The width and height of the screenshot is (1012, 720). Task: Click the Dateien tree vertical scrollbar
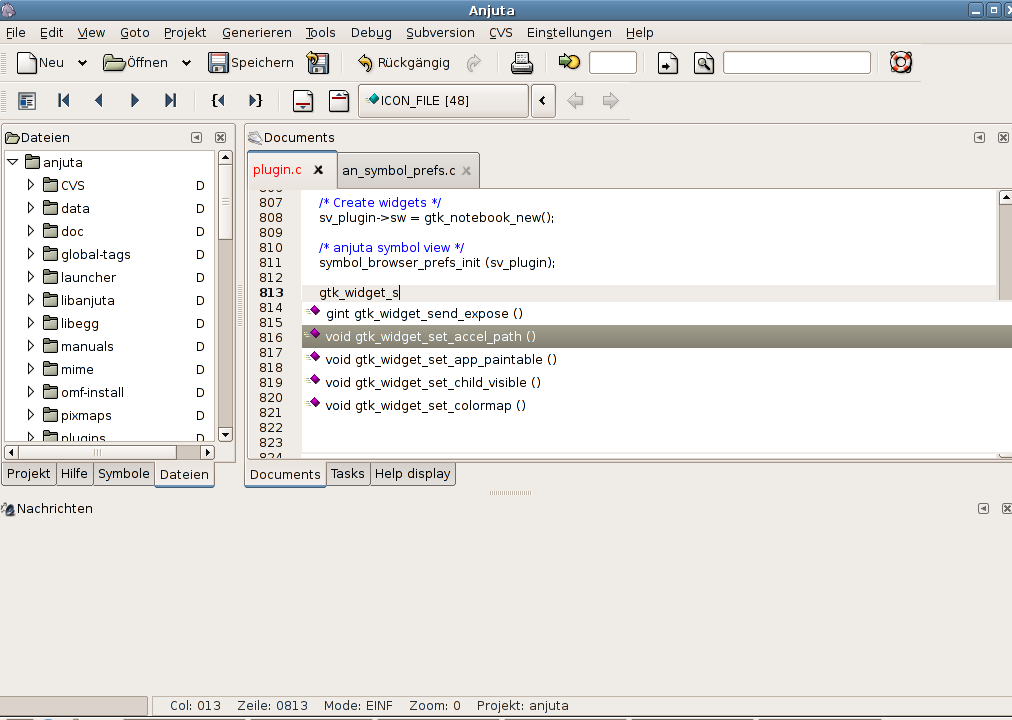click(x=225, y=295)
